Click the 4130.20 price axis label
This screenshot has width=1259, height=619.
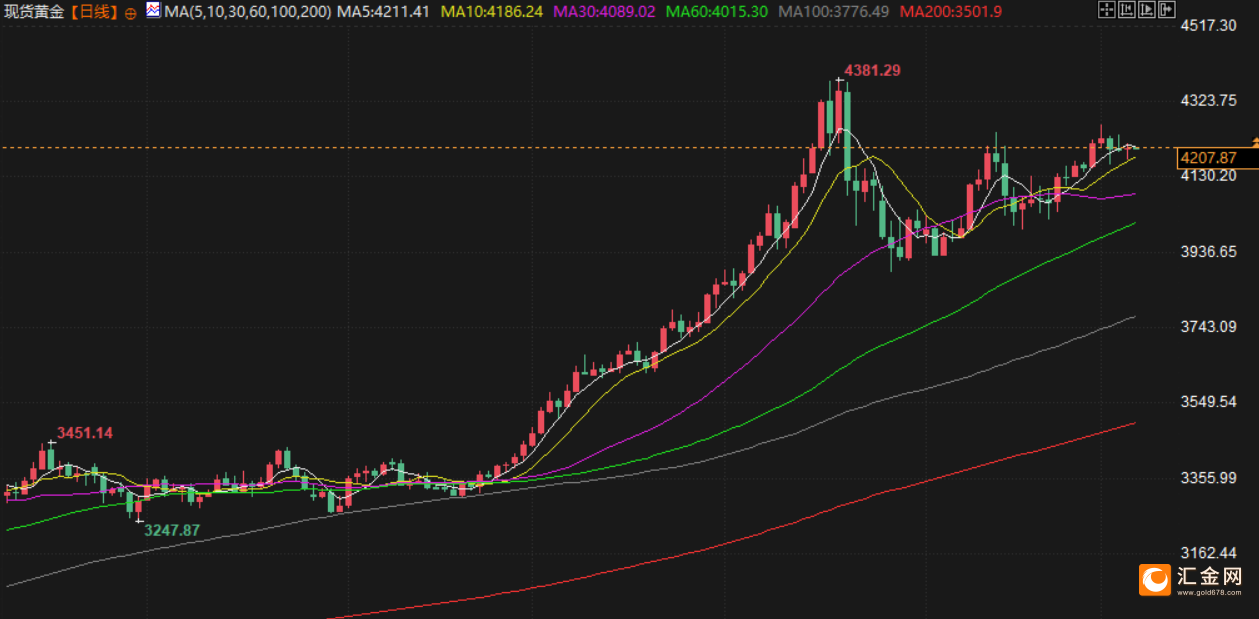coord(1208,175)
